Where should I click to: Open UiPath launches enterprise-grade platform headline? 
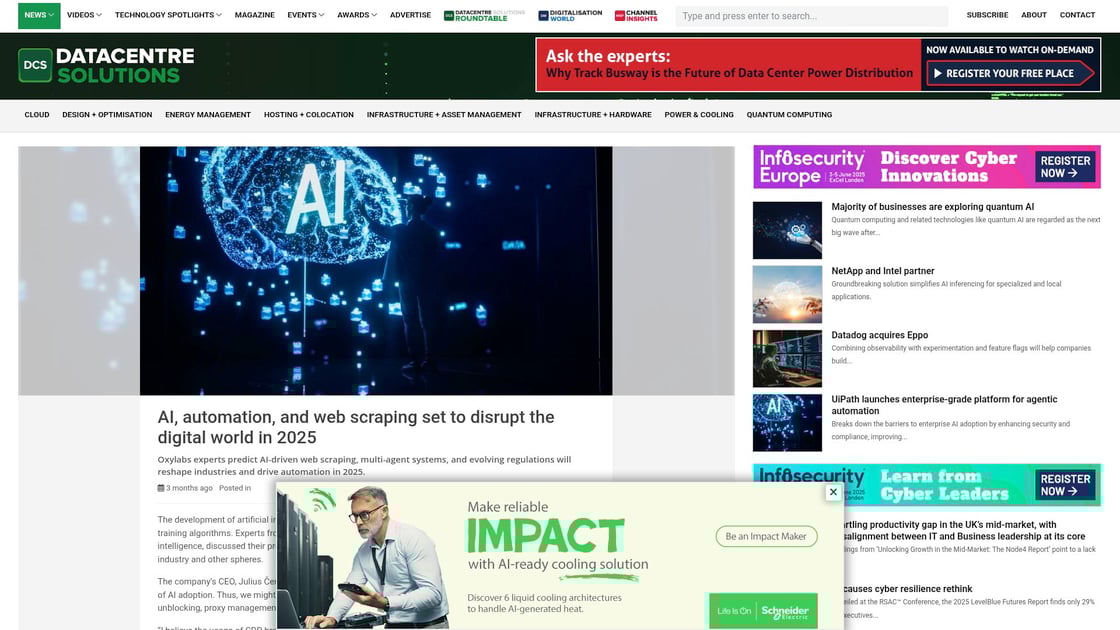[x=944, y=405]
